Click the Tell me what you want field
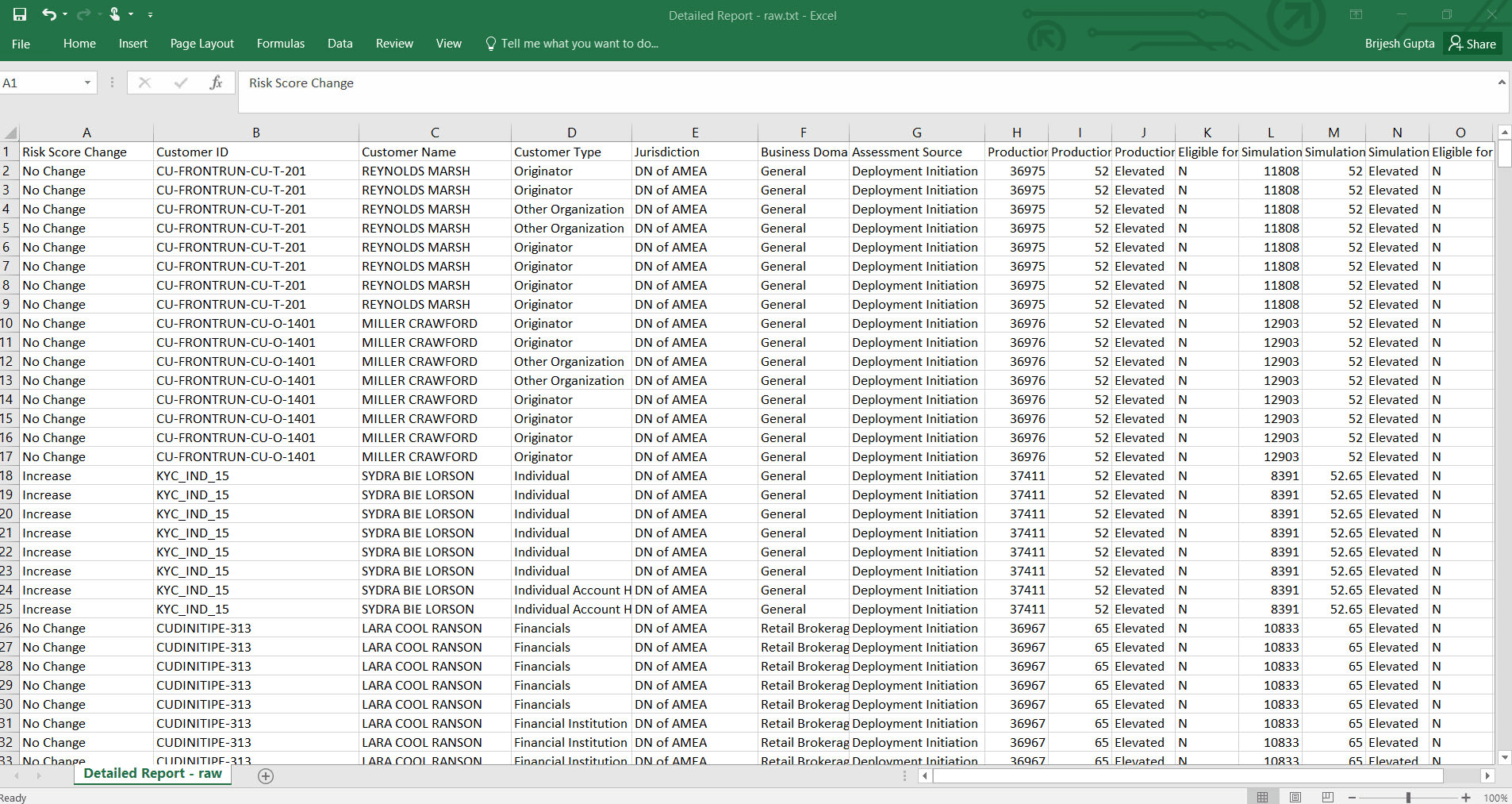The width and height of the screenshot is (1512, 804). point(579,44)
